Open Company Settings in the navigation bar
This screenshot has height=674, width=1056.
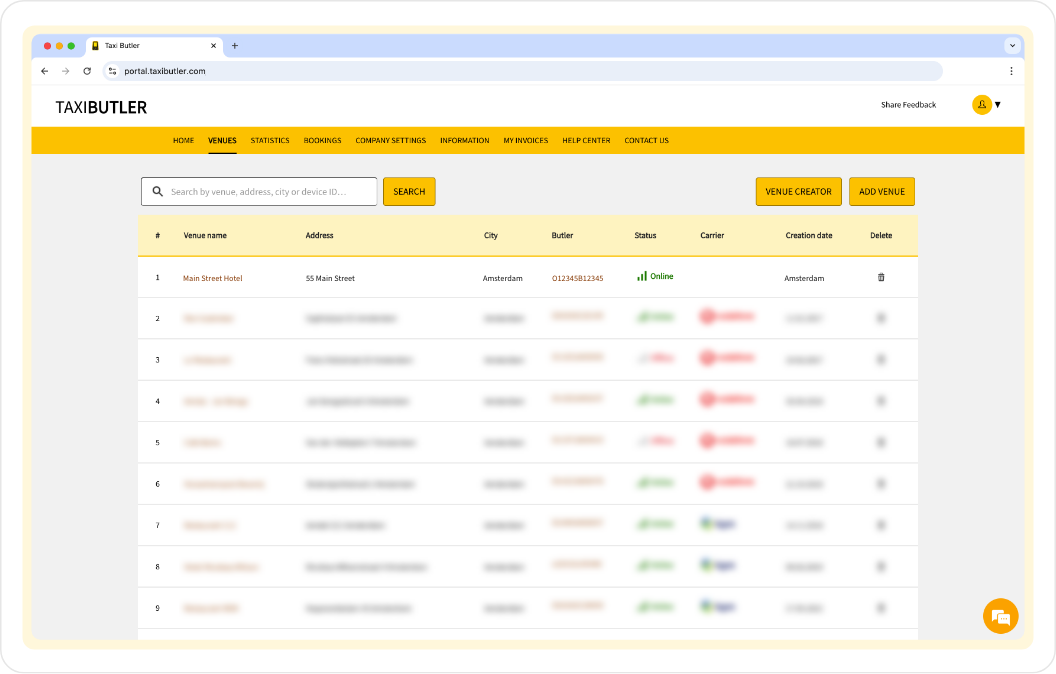390,141
